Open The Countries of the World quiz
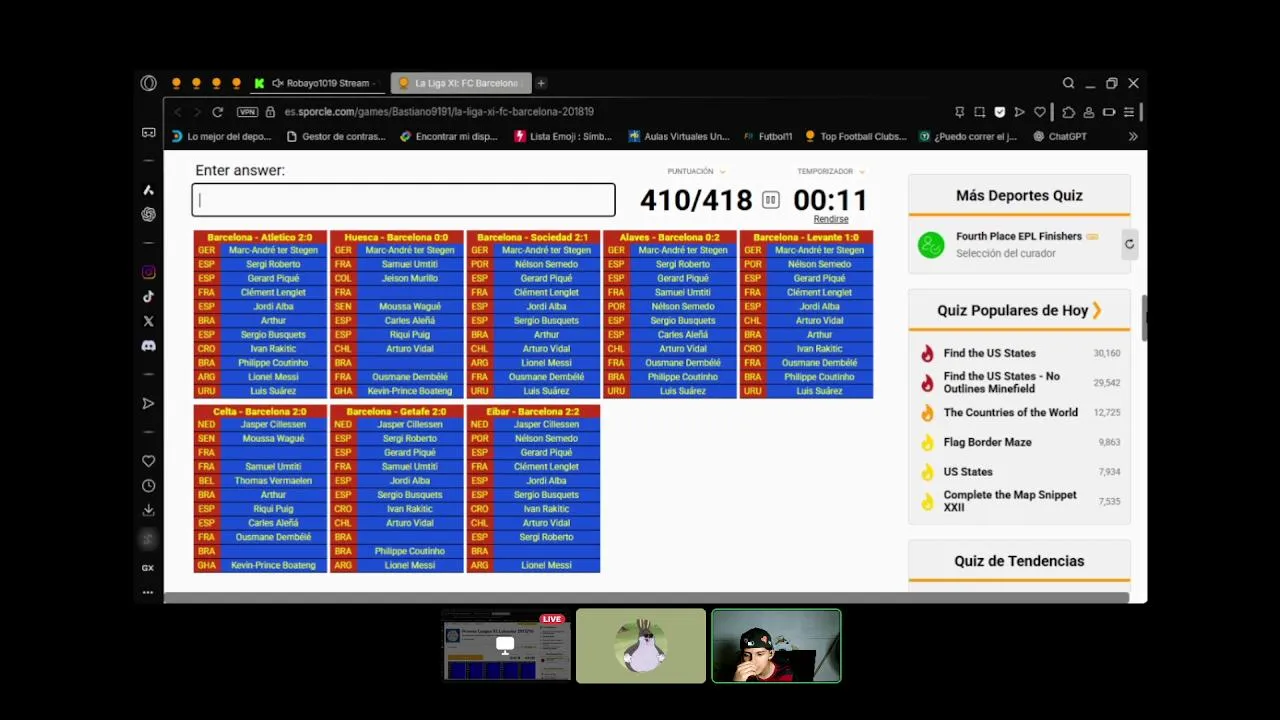 pos(1010,412)
